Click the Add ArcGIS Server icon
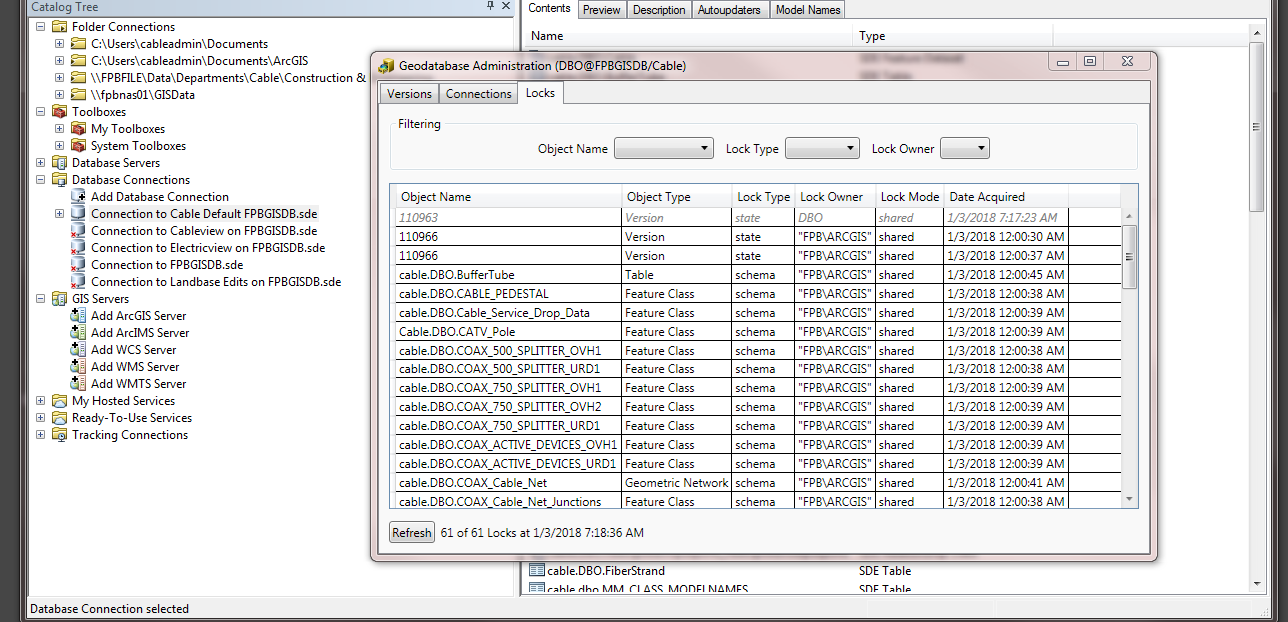The image size is (1288, 622). click(77, 315)
